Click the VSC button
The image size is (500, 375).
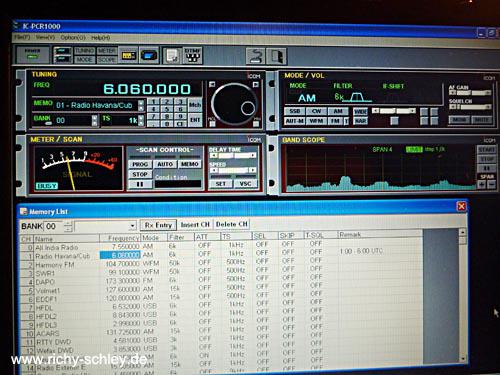(x=245, y=184)
